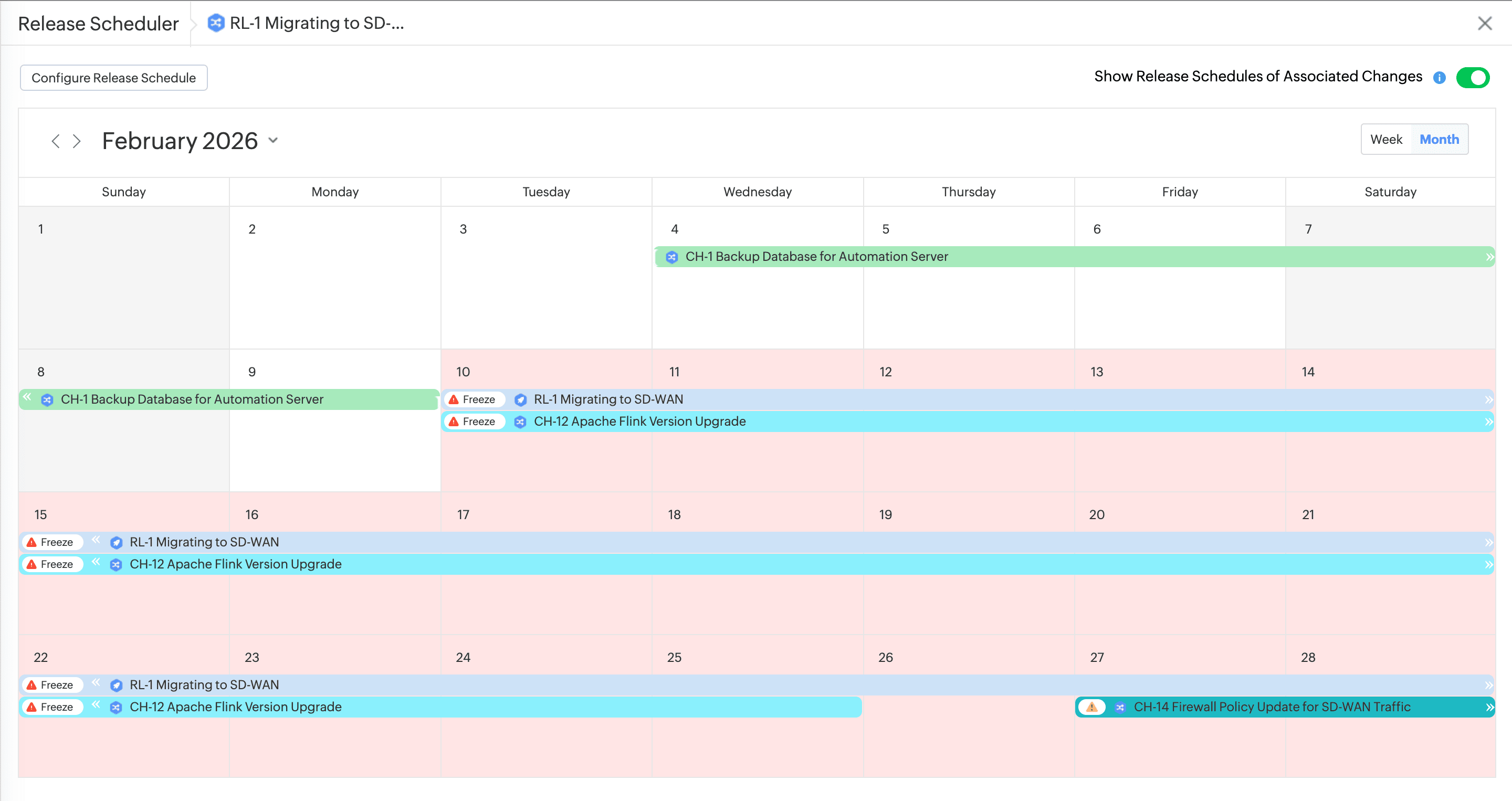Click the info icon beside Associated Changes
This screenshot has height=801, width=1512.
1438,78
